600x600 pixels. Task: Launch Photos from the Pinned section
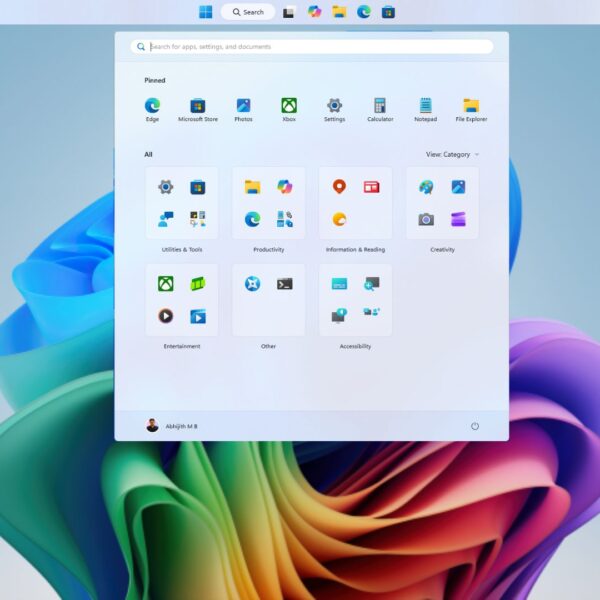pos(243,109)
